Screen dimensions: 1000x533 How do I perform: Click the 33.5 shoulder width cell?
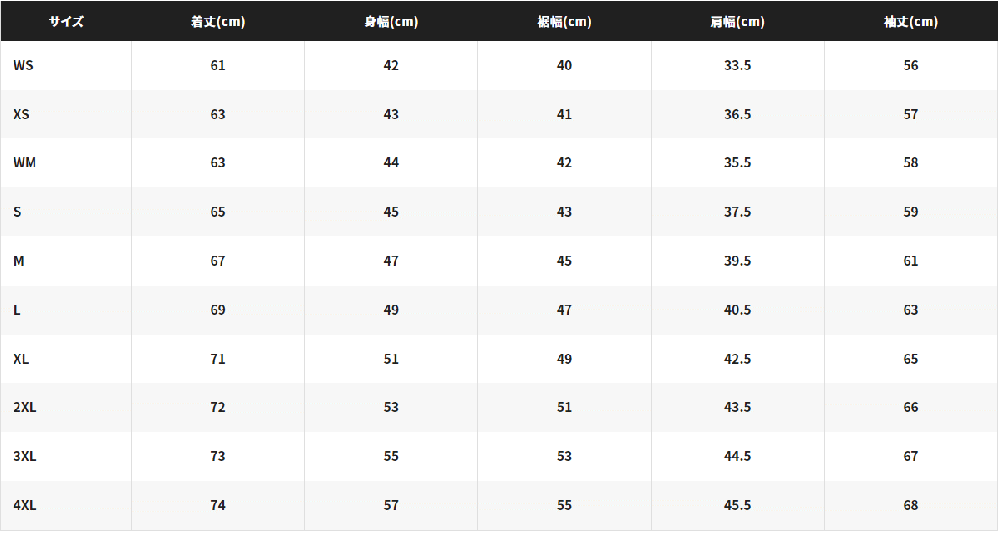[x=737, y=65]
